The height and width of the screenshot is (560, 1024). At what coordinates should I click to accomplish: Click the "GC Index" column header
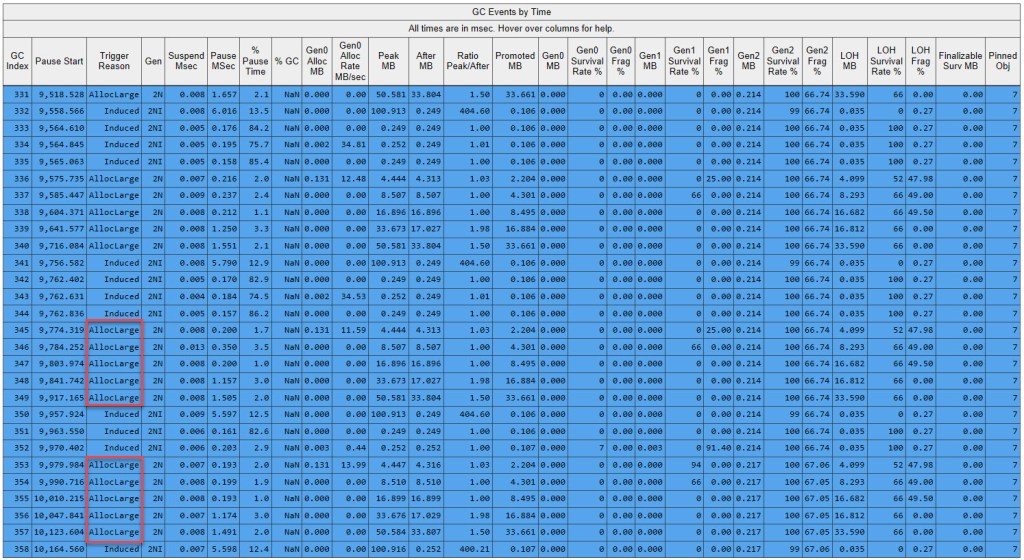(x=17, y=61)
